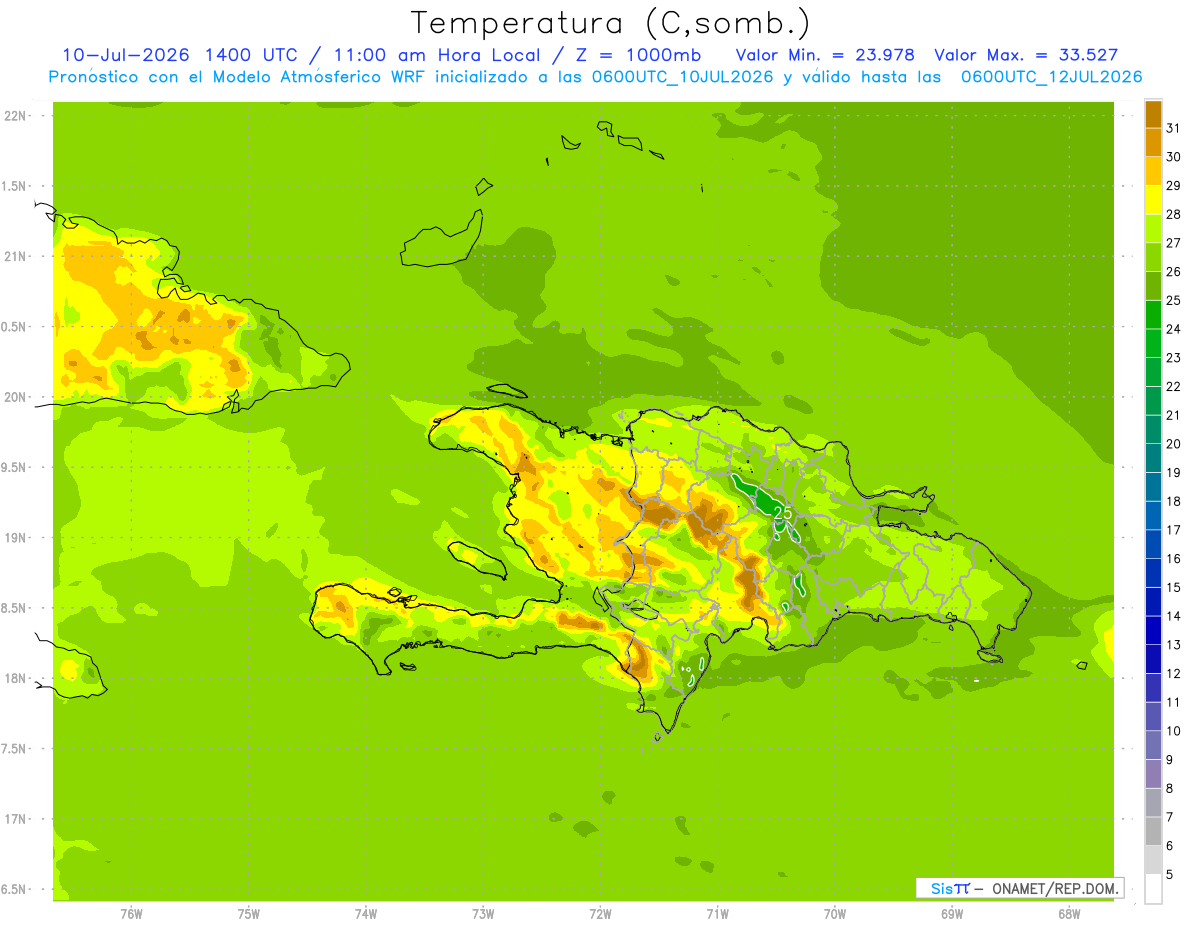Screen dimensions: 1200x927
Task: Click the '76W' longitude axis label
Action: tap(131, 914)
